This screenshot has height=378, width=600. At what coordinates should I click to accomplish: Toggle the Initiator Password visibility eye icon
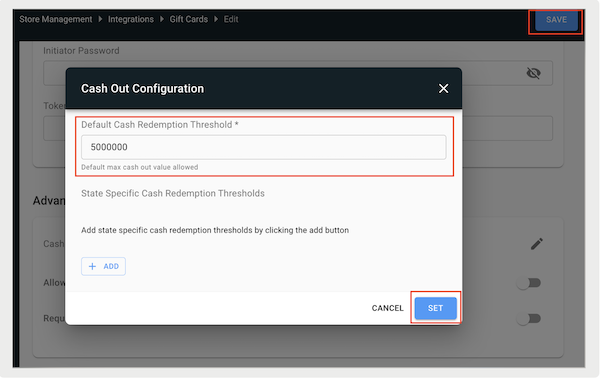pyautogui.click(x=533, y=73)
